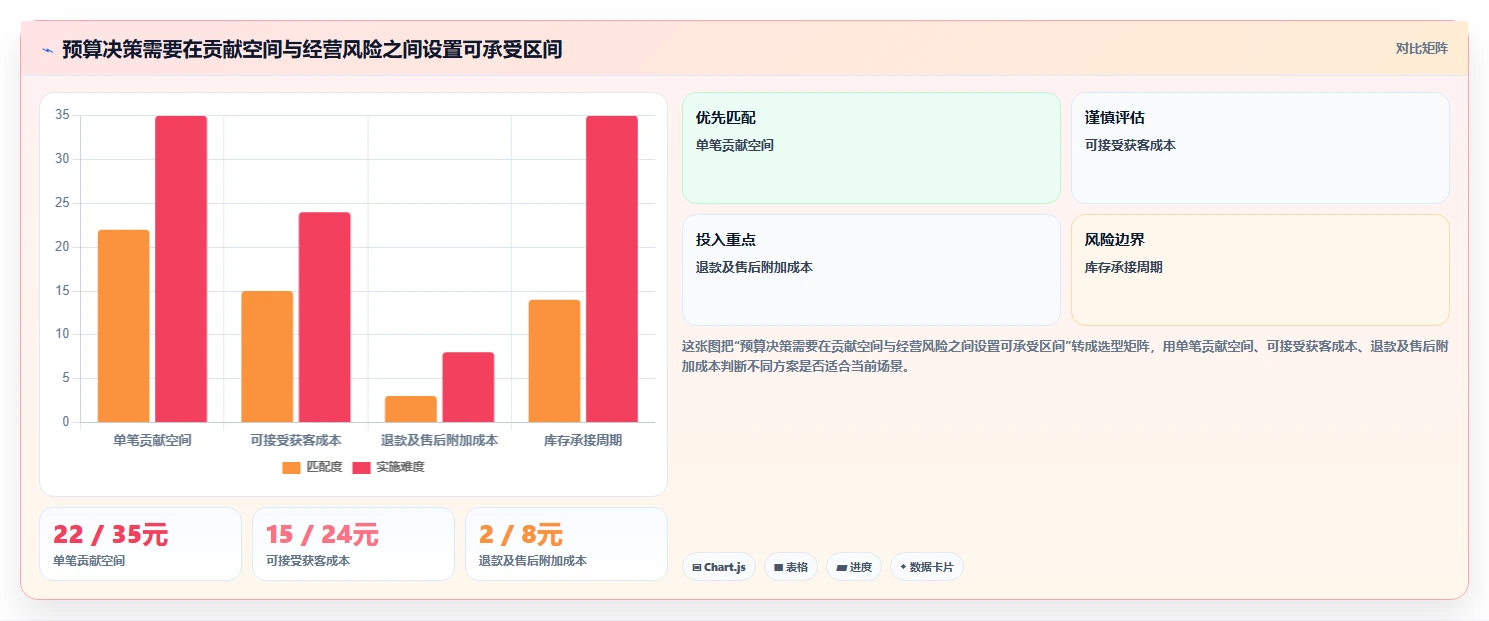The image size is (1489, 621).
Task: Click the 匹配度 legend label
Action: point(324,467)
